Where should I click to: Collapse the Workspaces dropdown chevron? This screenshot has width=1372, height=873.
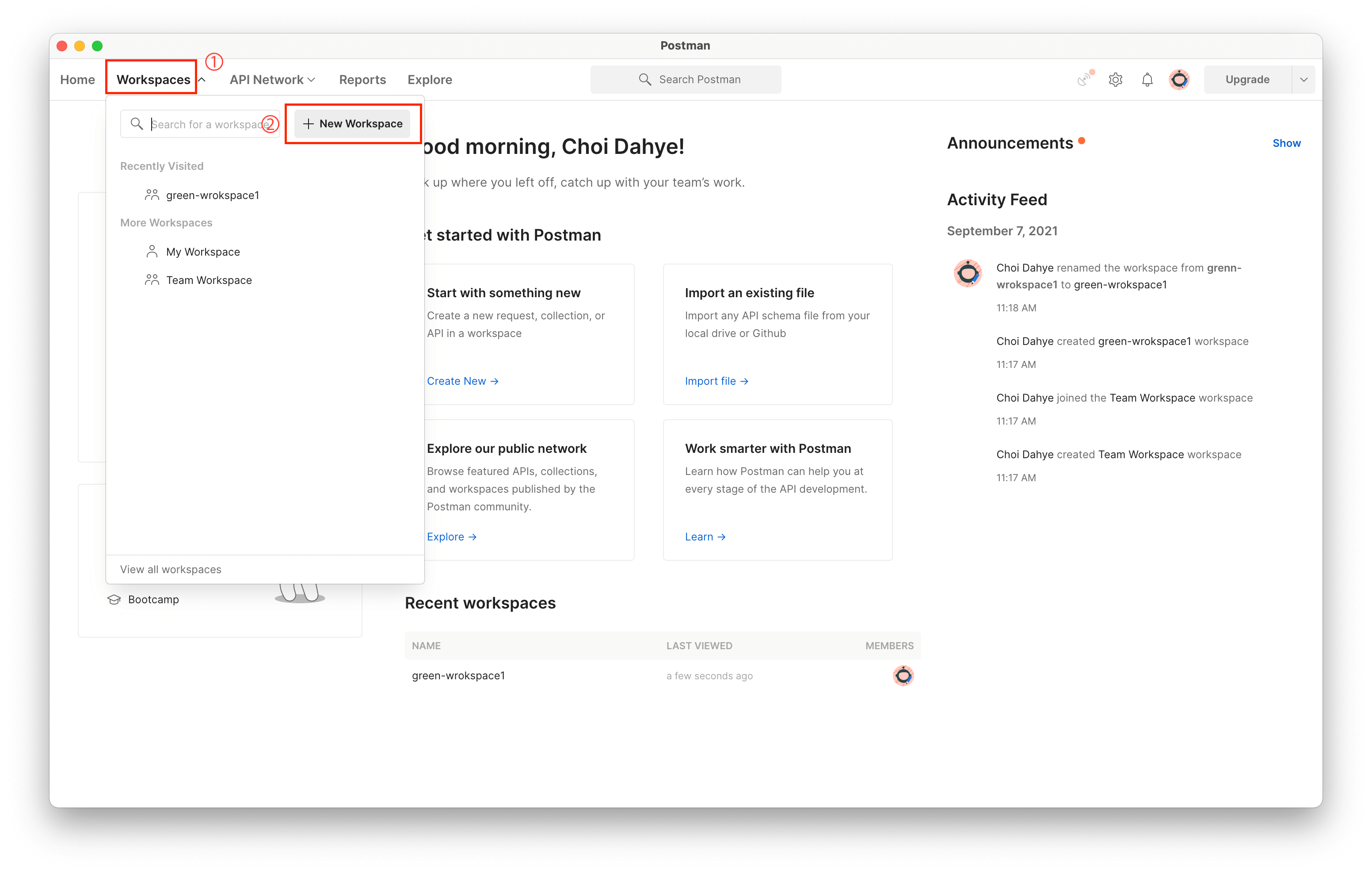click(202, 80)
